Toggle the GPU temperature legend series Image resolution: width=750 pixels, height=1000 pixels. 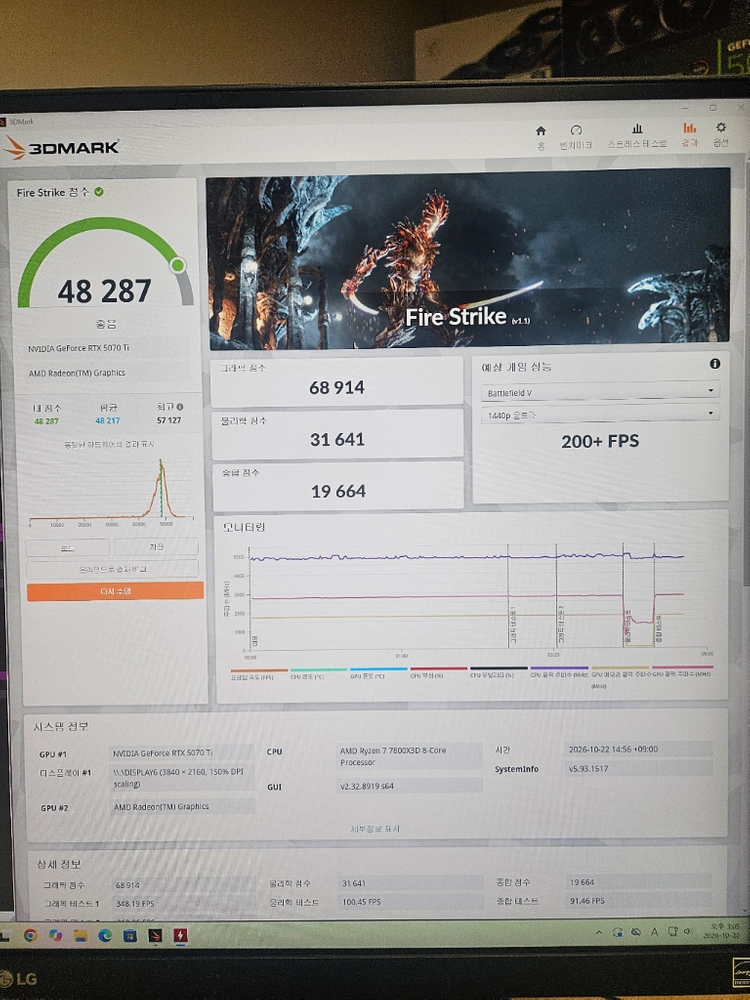(378, 672)
